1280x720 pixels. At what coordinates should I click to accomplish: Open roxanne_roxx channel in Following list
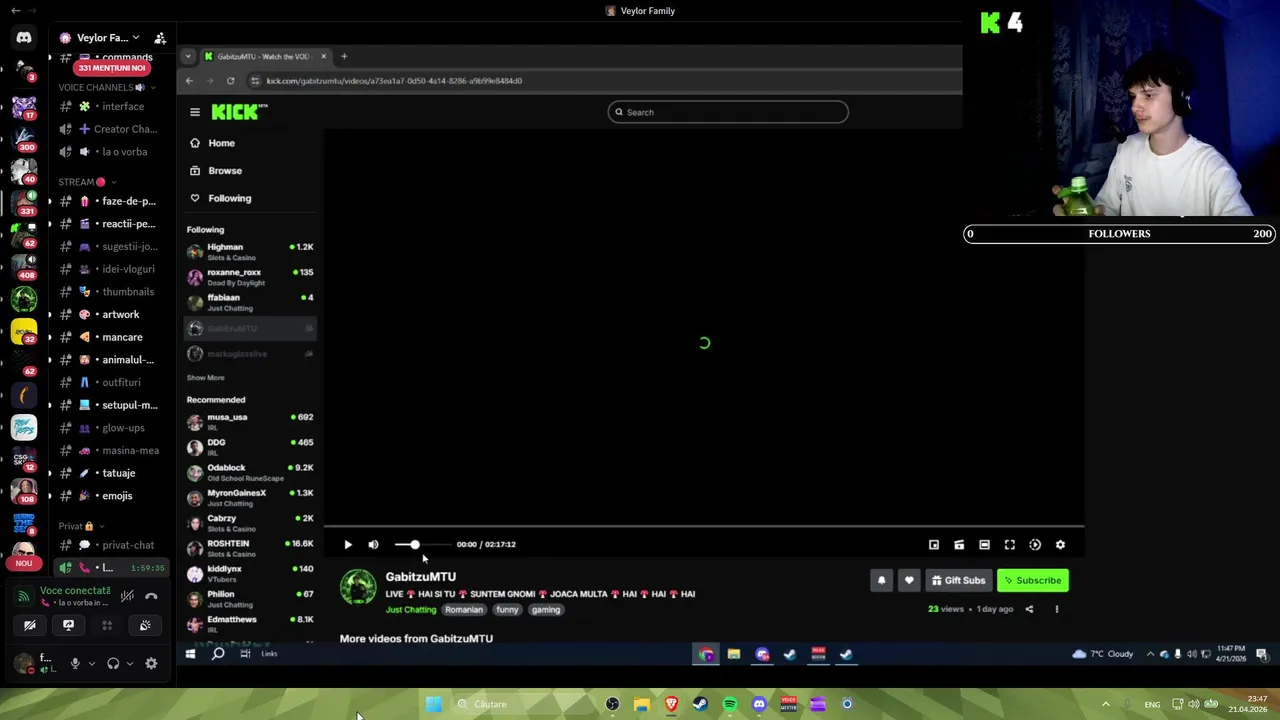250,276
